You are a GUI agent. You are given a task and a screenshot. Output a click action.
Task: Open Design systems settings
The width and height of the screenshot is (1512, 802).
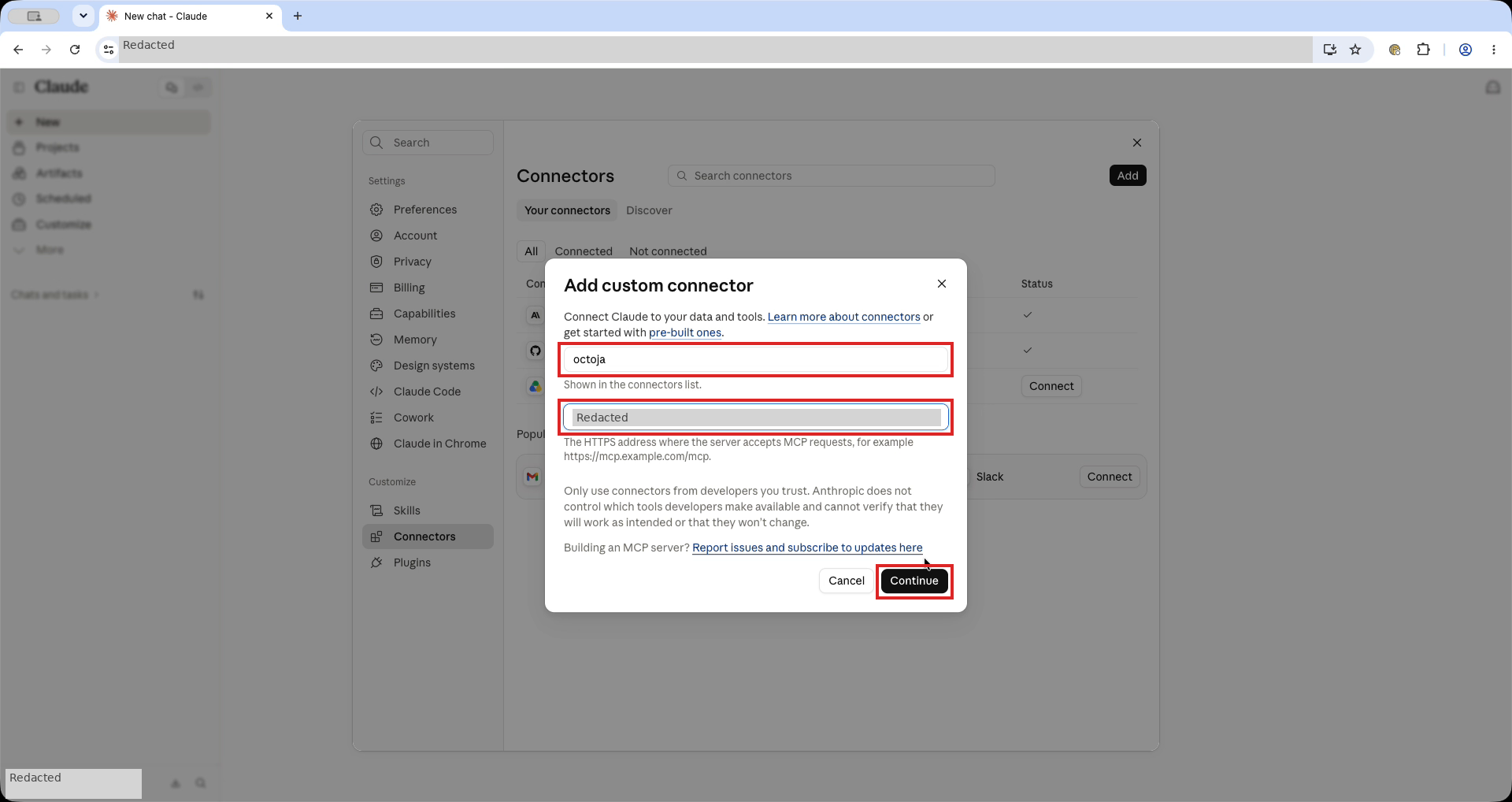[x=428, y=366]
